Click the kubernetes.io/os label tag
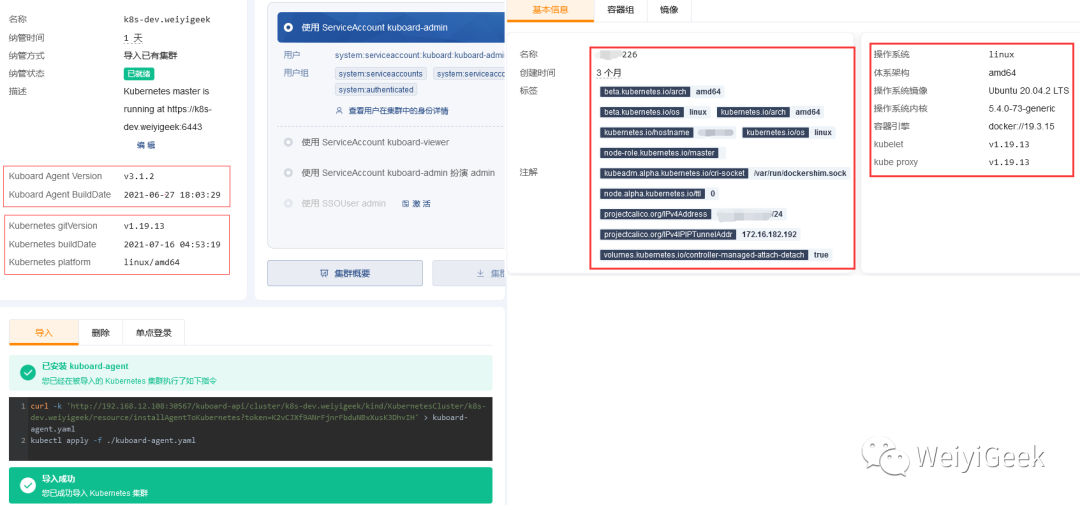This screenshot has height=508, width=1080. tap(775, 132)
